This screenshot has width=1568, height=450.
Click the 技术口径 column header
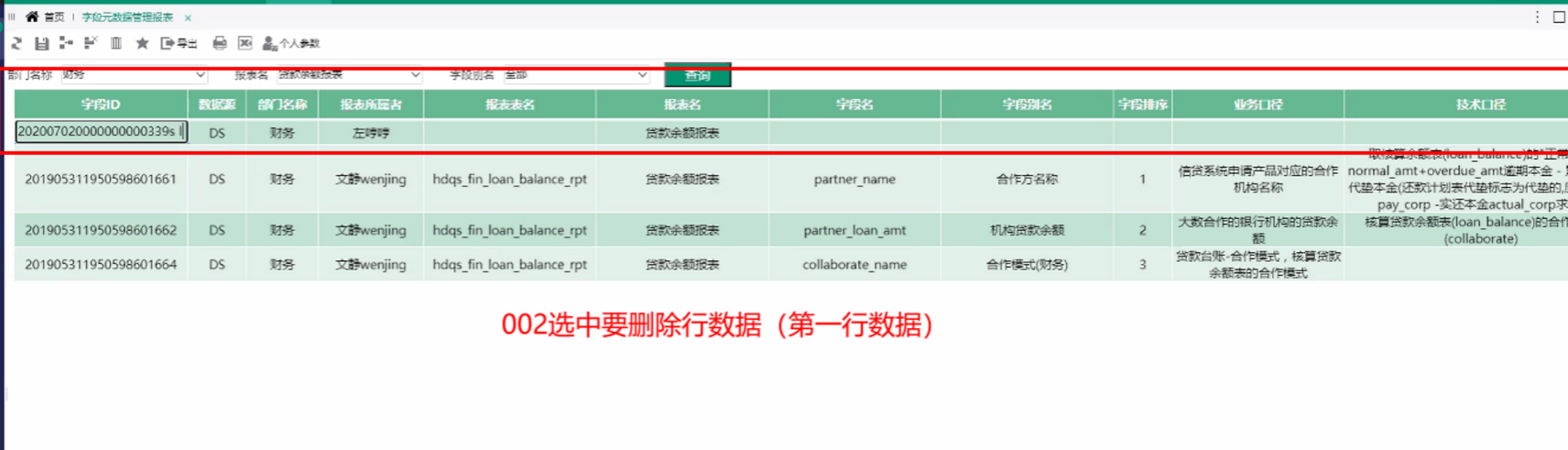coord(1456,104)
